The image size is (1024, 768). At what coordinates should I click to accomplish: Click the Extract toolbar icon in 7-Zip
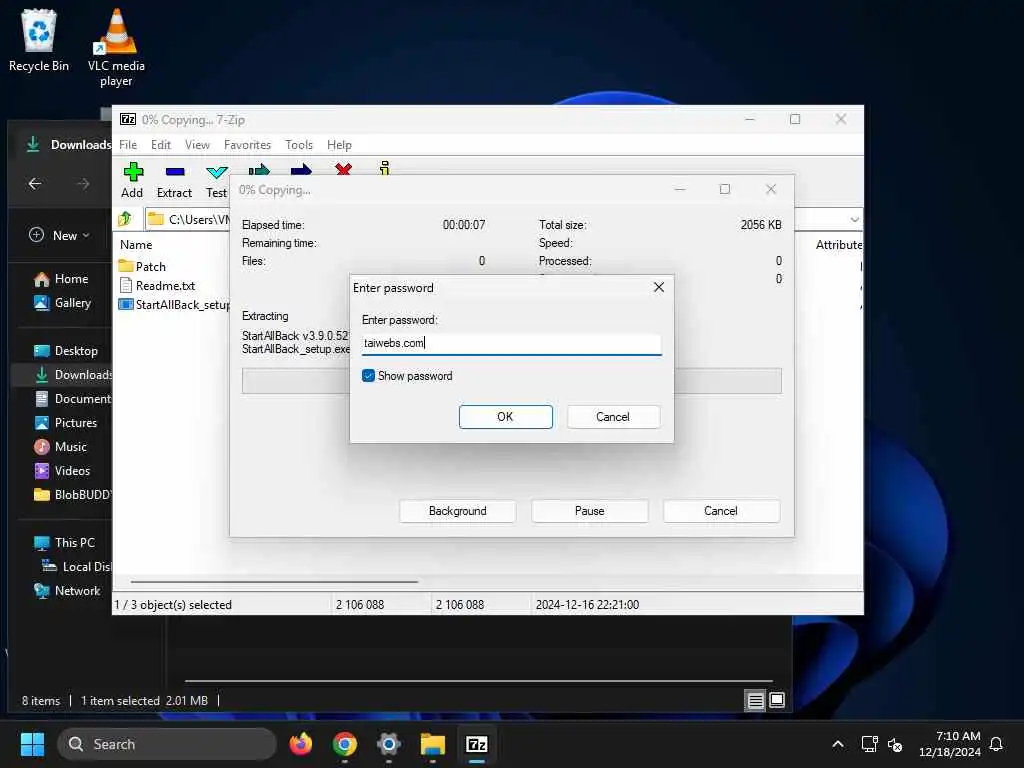click(174, 180)
